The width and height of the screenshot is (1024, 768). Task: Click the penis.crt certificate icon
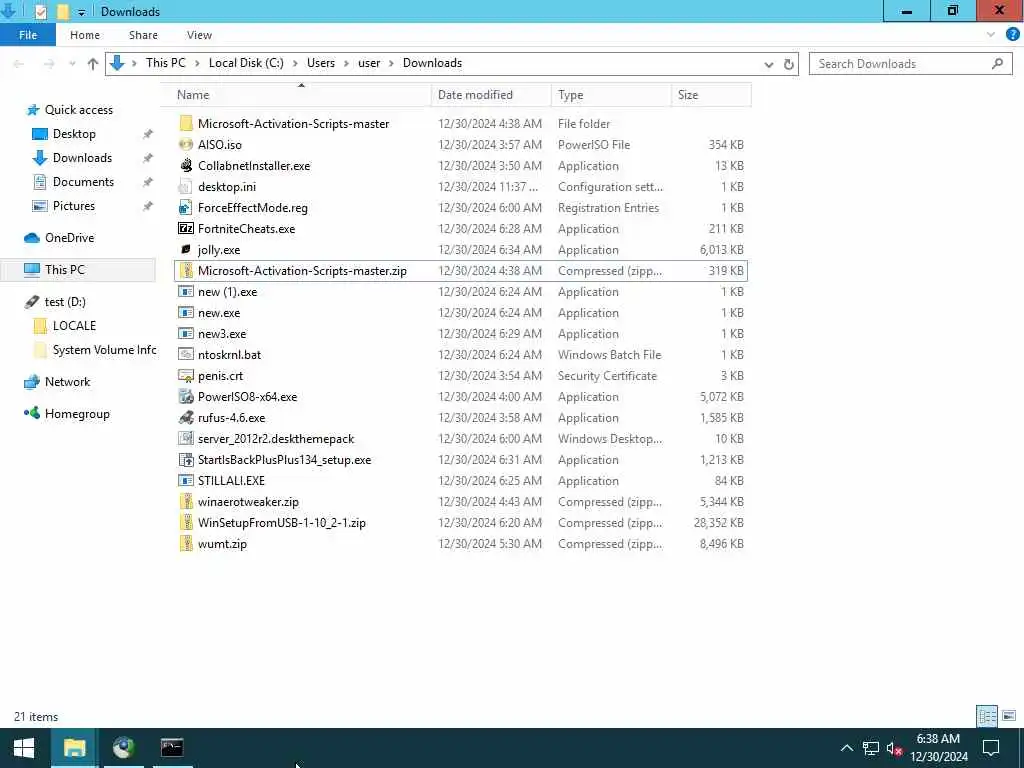coord(186,376)
